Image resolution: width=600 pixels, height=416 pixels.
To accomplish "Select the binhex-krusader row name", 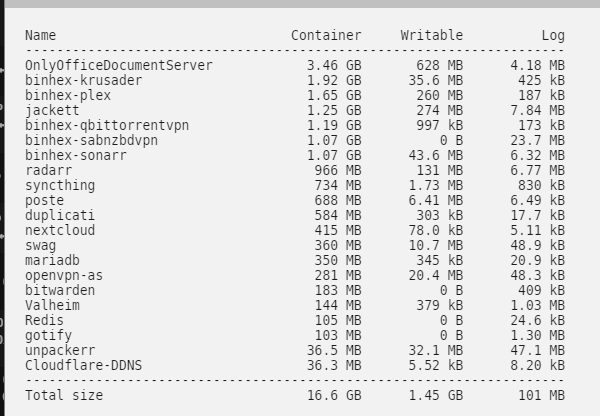I will click(x=83, y=80).
